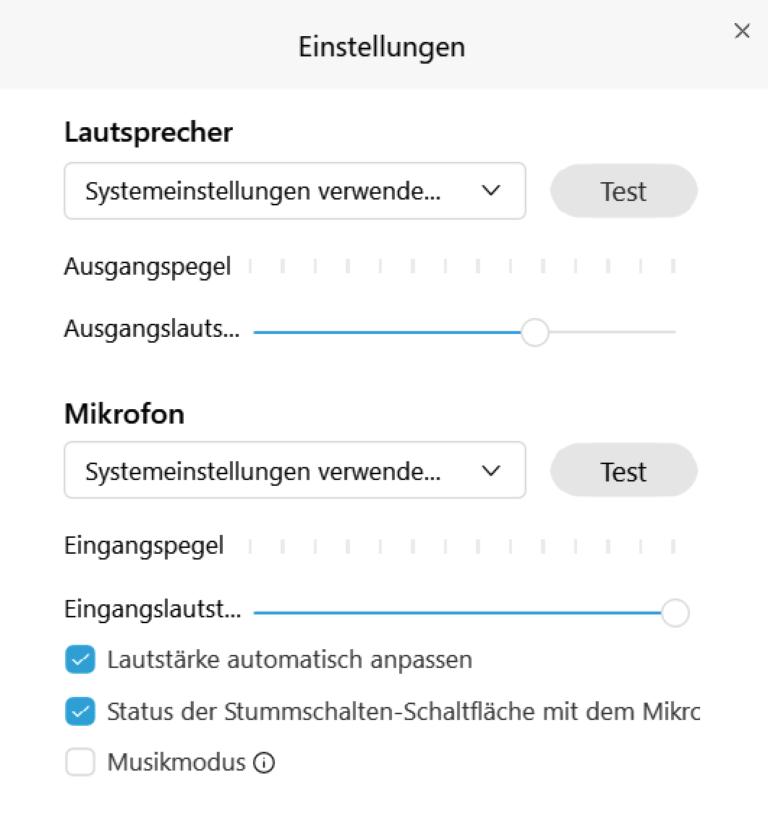Image resolution: width=768 pixels, height=840 pixels.
Task: Click the Test button for Lautsprecher
Action: click(623, 191)
